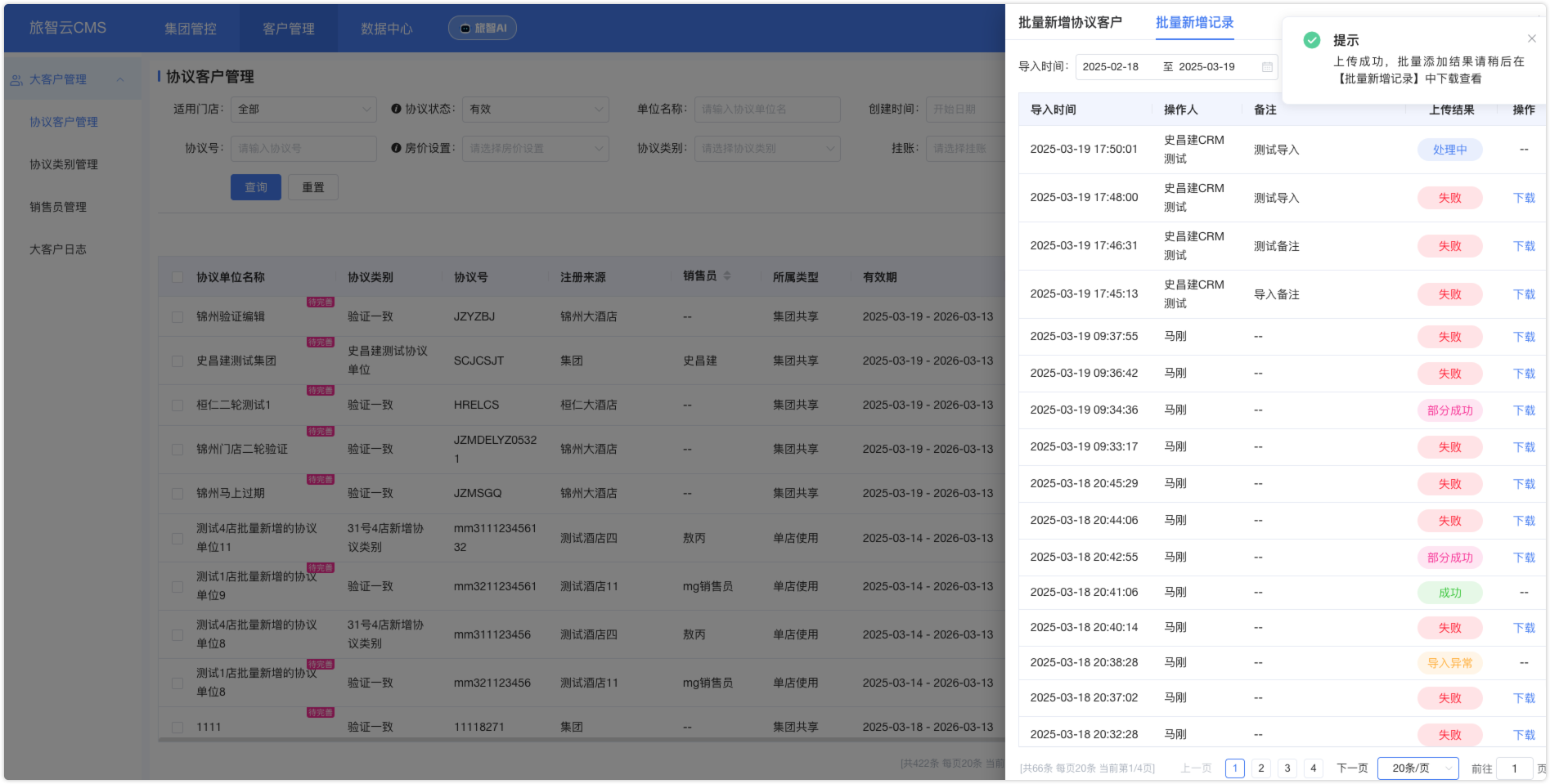1550x784 pixels.
Task: Click the 旅智云CMS logo text
Action: pos(68,28)
